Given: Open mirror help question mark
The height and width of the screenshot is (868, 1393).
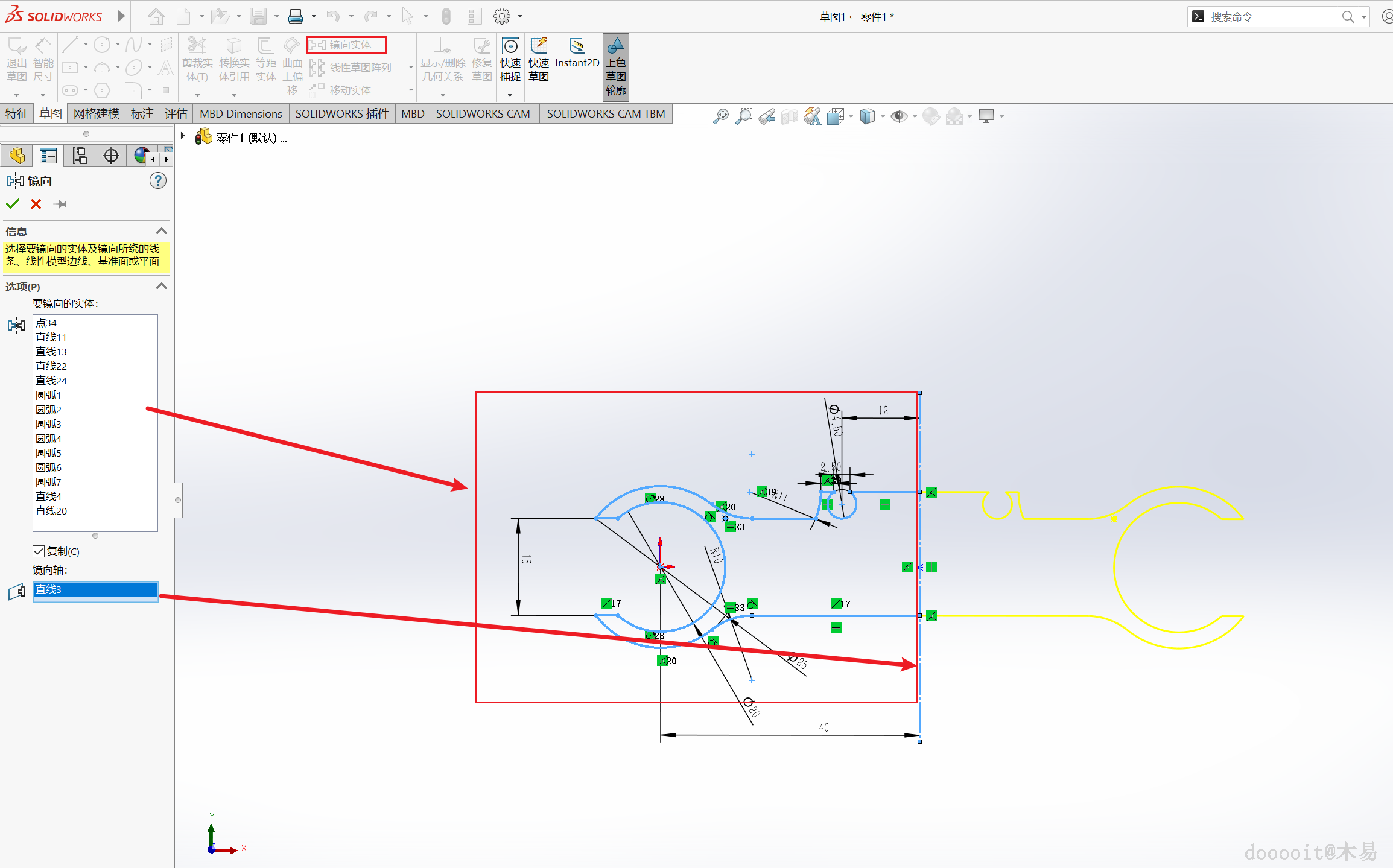Looking at the screenshot, I should [158, 180].
